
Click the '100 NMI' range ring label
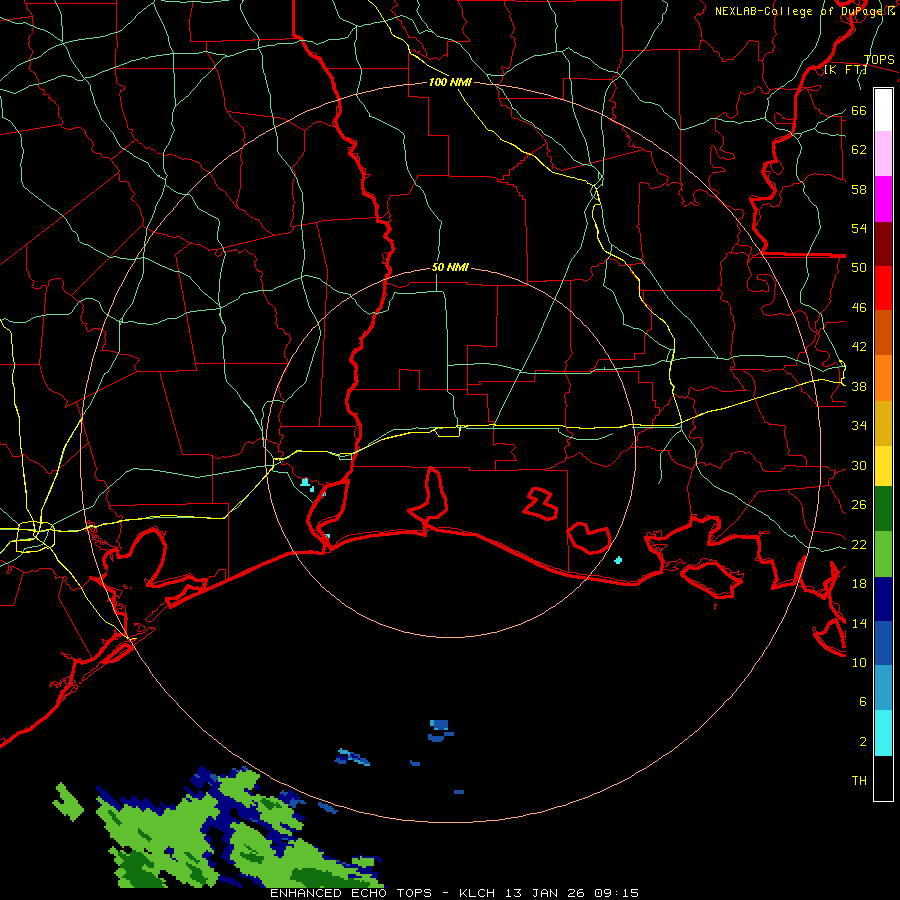[x=450, y=82]
